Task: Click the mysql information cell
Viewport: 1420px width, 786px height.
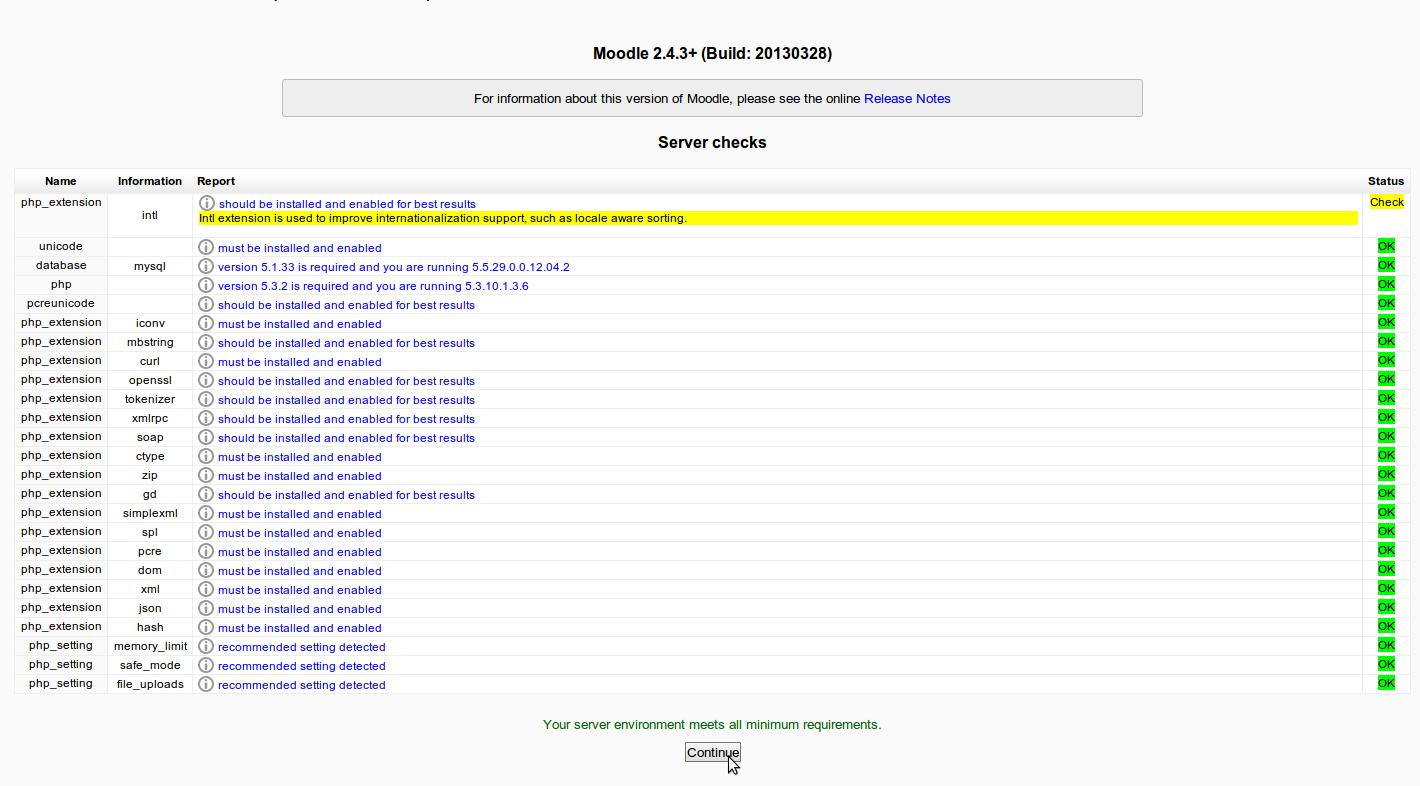Action: pyautogui.click(x=150, y=267)
